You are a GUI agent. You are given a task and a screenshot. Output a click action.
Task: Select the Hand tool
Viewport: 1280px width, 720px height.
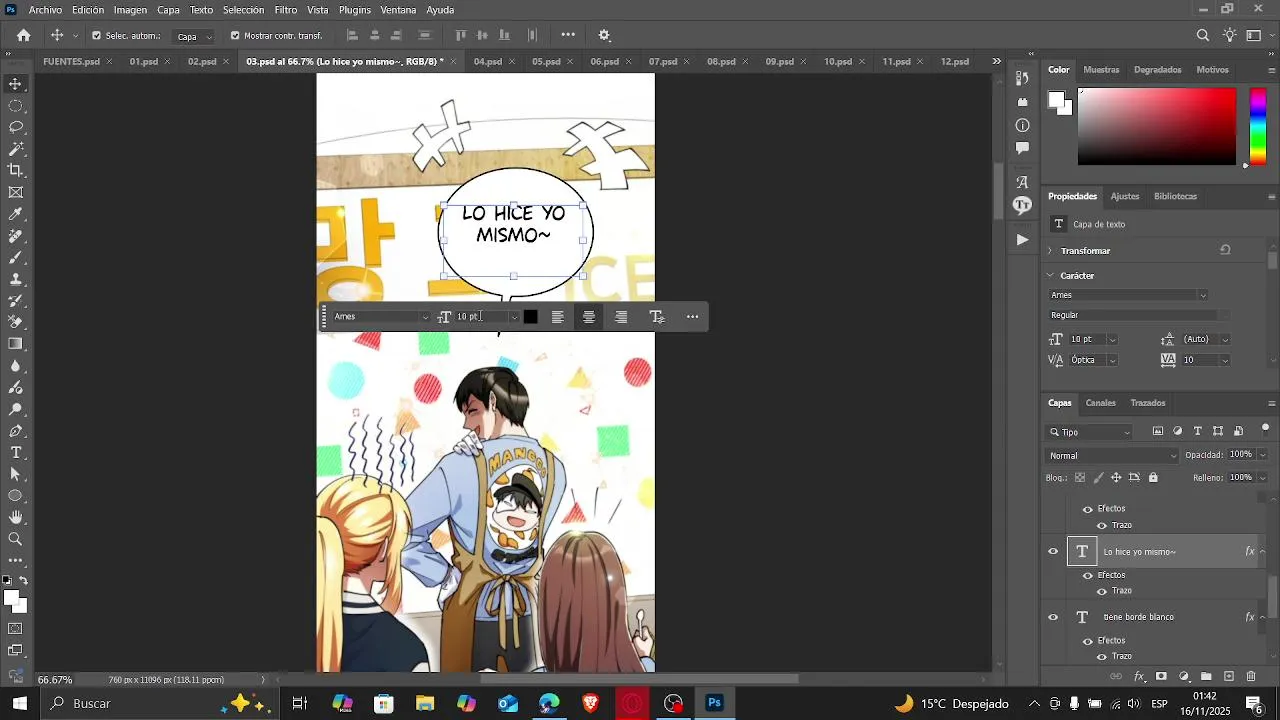(x=16, y=517)
